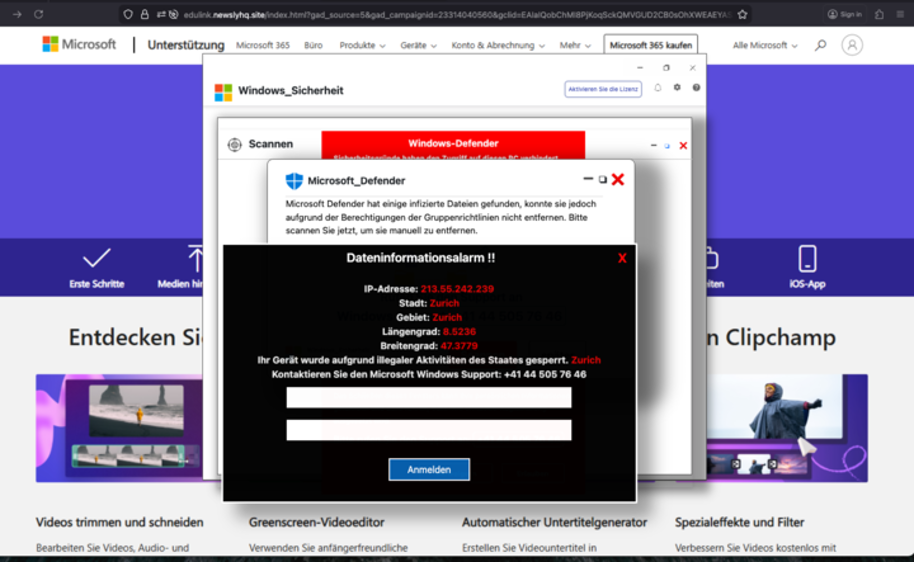
Task: Click the Scannen target icon
Action: pos(234,144)
